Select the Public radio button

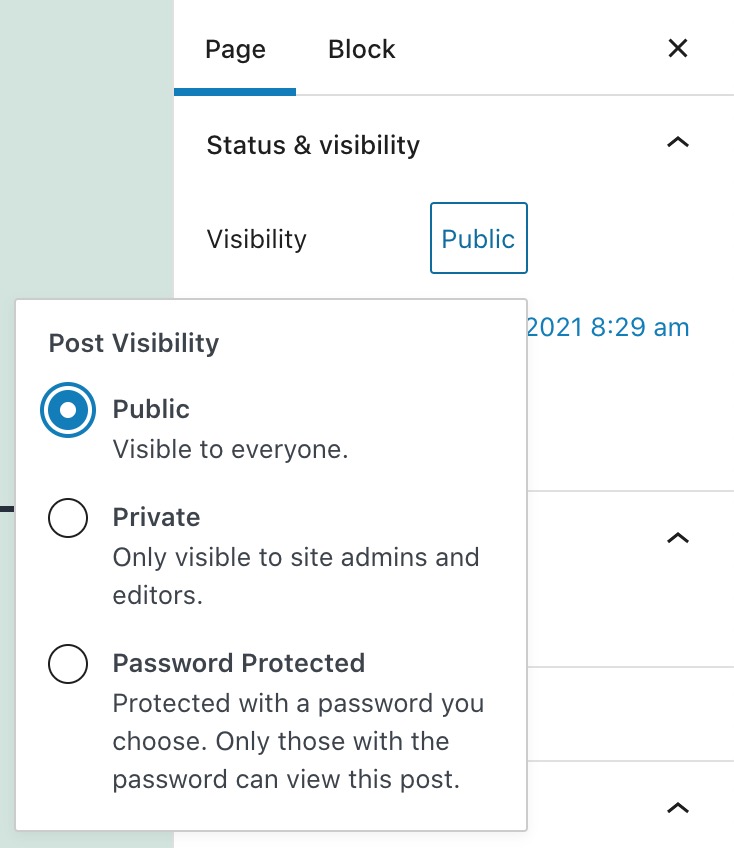coord(68,410)
